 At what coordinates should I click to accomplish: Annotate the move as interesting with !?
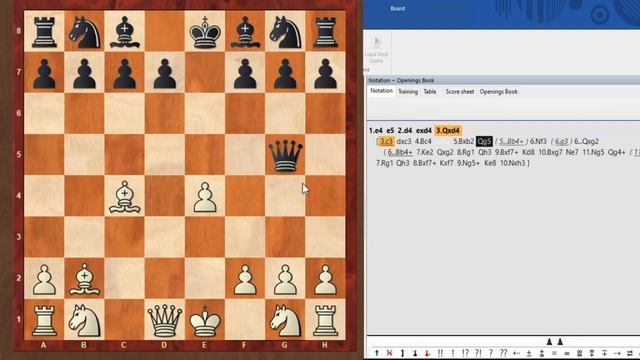(x=465, y=353)
